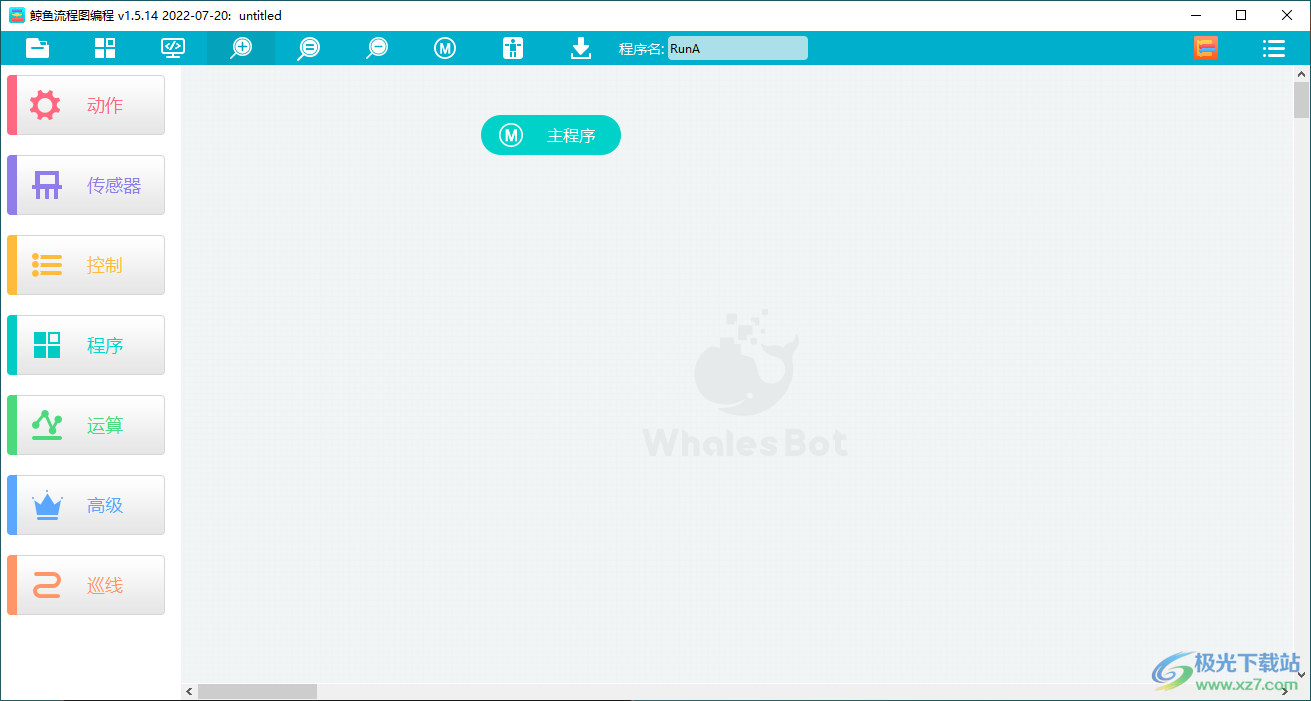This screenshot has height=701, width=1311.
Task: Open the code view monitor icon
Action: click(x=173, y=48)
